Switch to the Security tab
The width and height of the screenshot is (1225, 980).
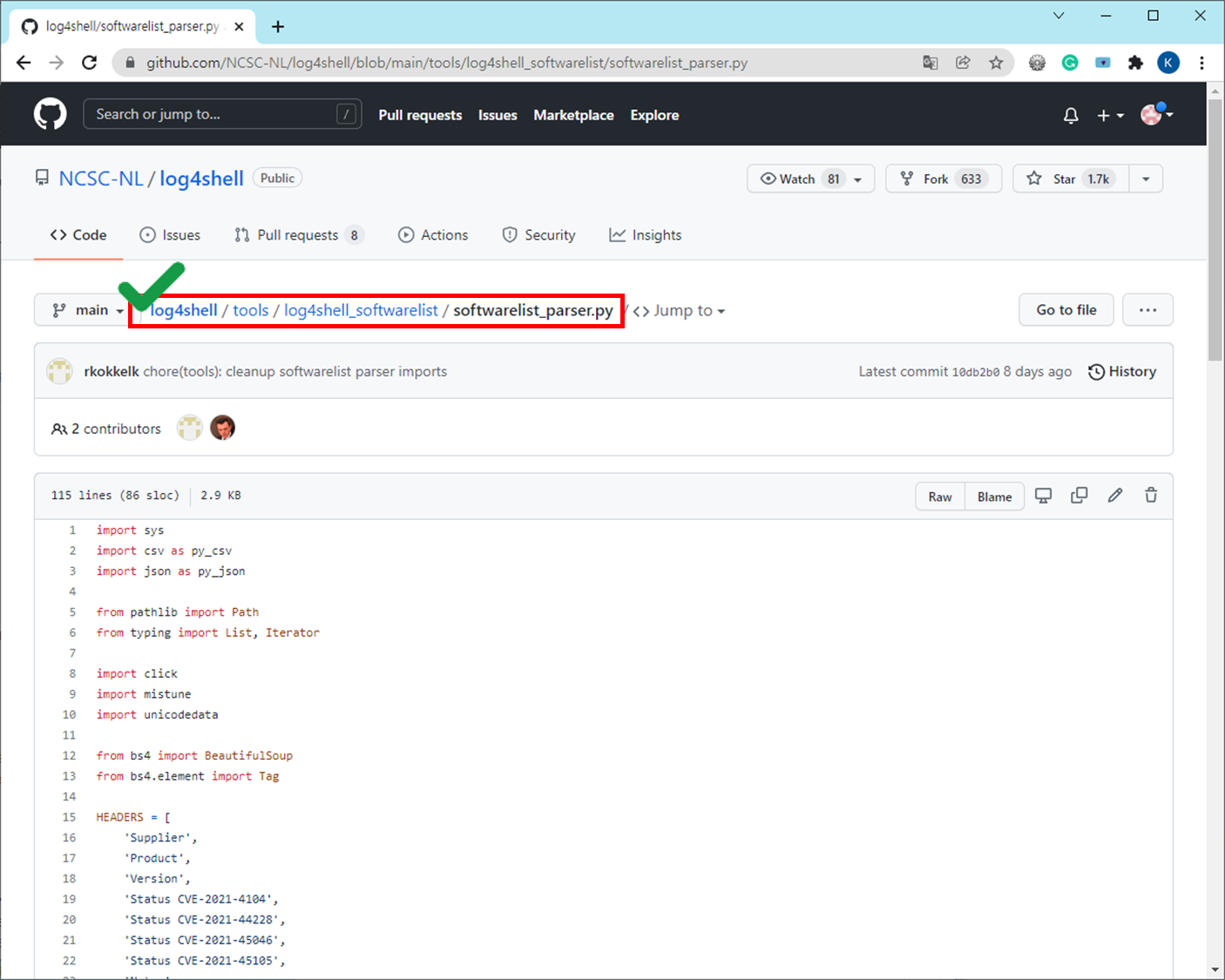tap(539, 235)
